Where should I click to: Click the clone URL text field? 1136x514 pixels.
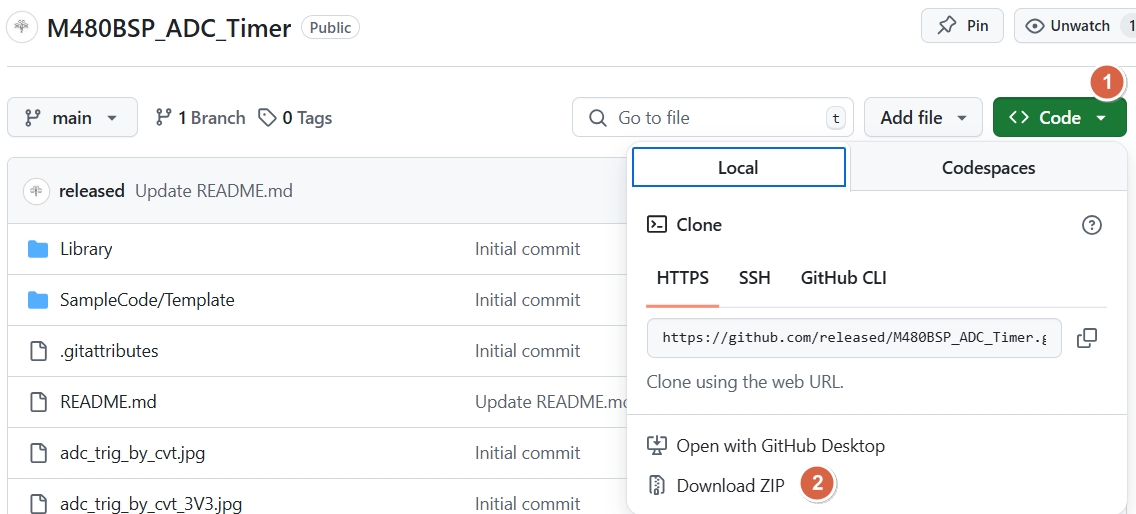coord(854,338)
